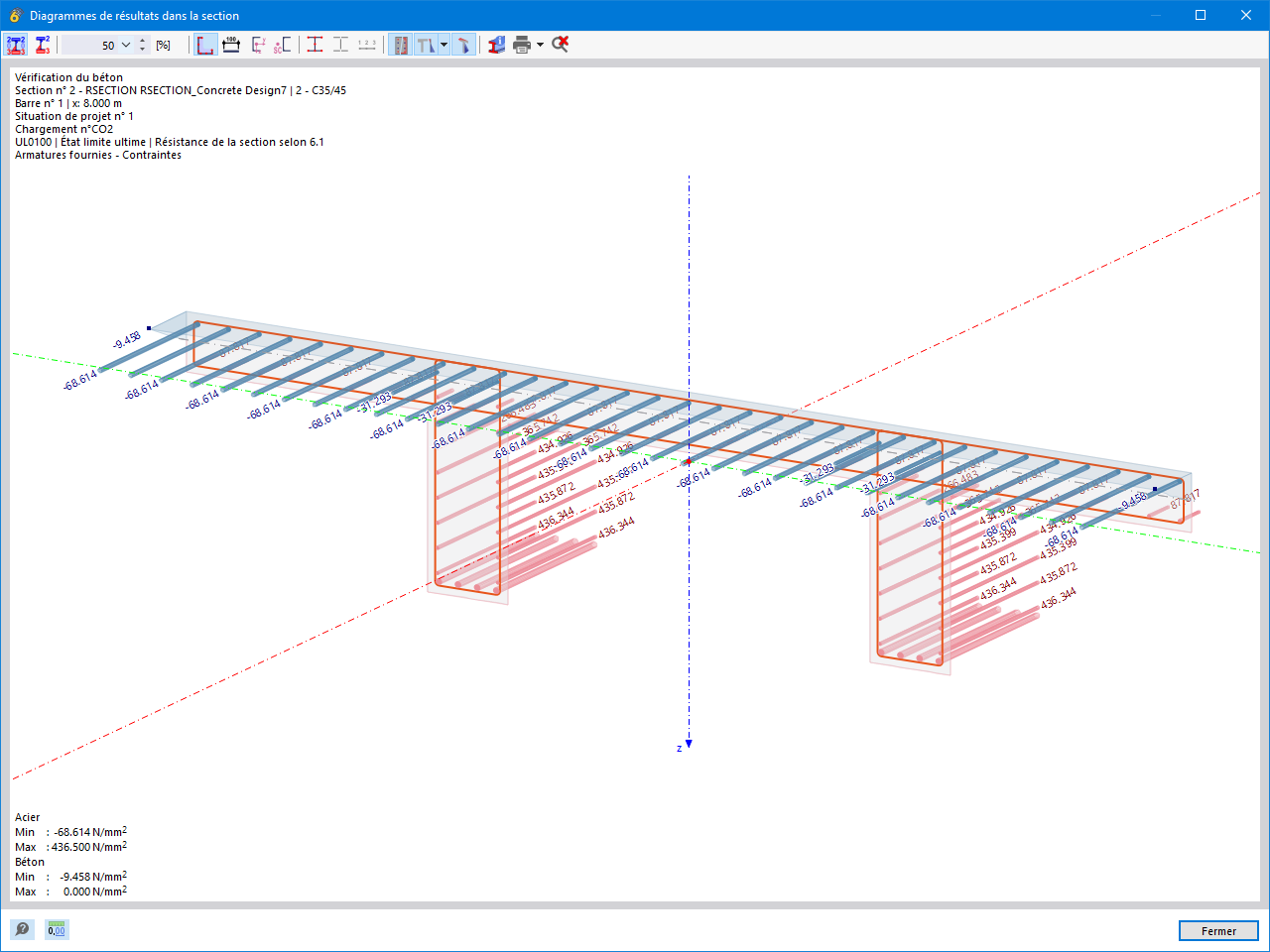The height and width of the screenshot is (952, 1270).
Task: Click the grey I-section icon
Action: tap(340, 45)
